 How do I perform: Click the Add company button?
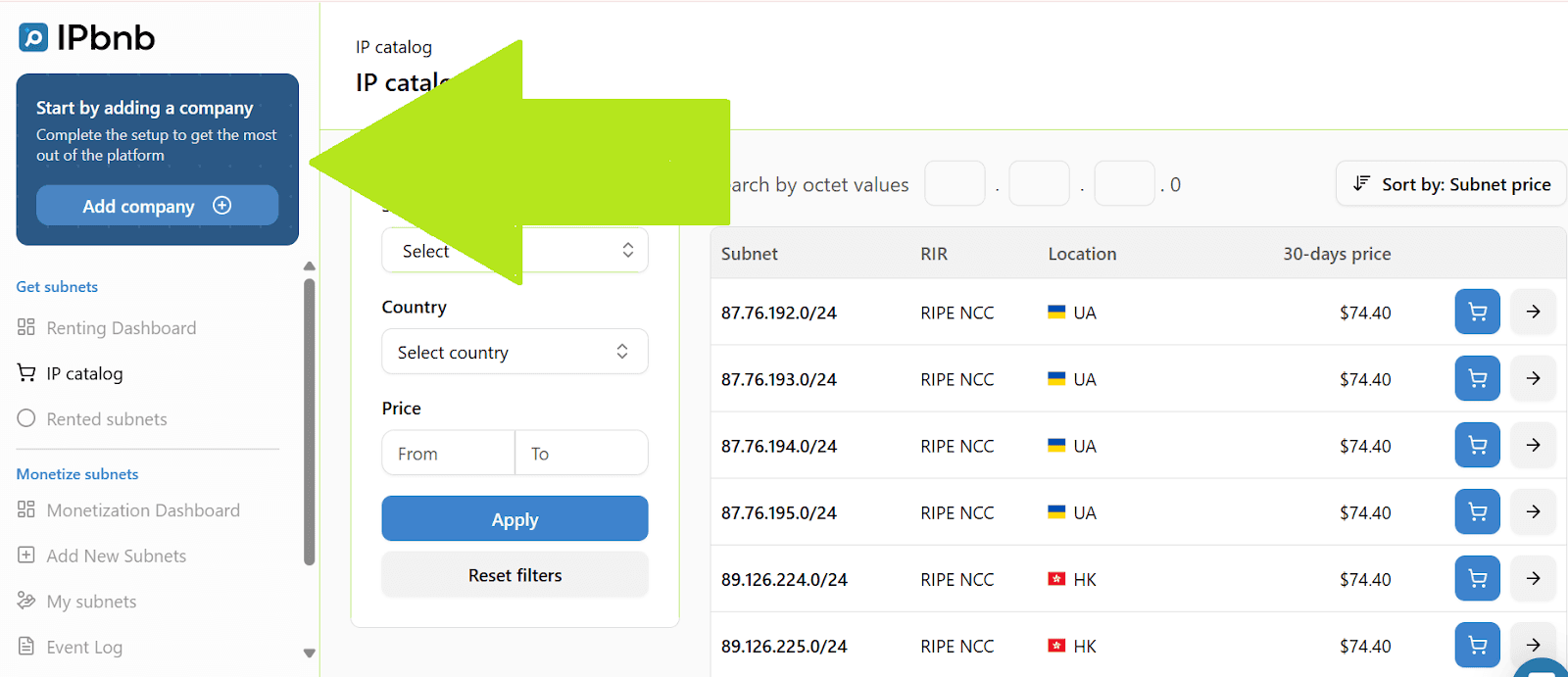(x=157, y=206)
